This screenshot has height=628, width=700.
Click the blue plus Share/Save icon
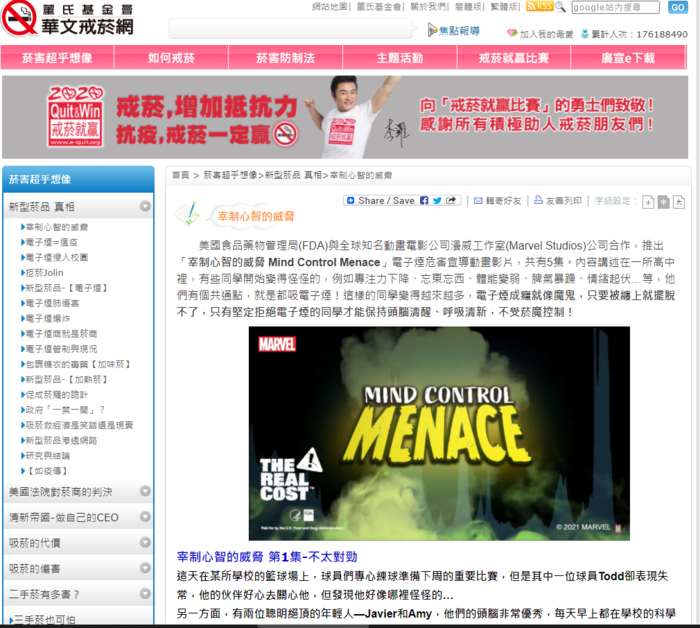[351, 201]
